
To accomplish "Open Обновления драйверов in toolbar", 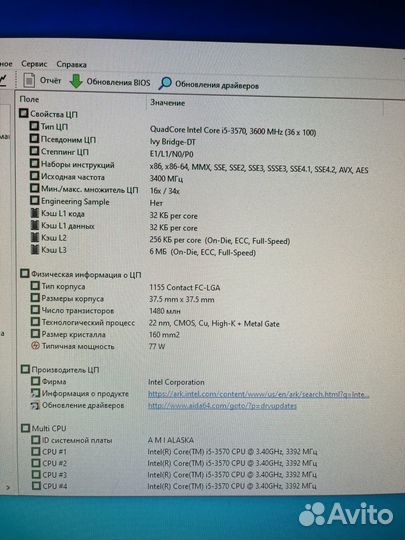I will pos(217,85).
